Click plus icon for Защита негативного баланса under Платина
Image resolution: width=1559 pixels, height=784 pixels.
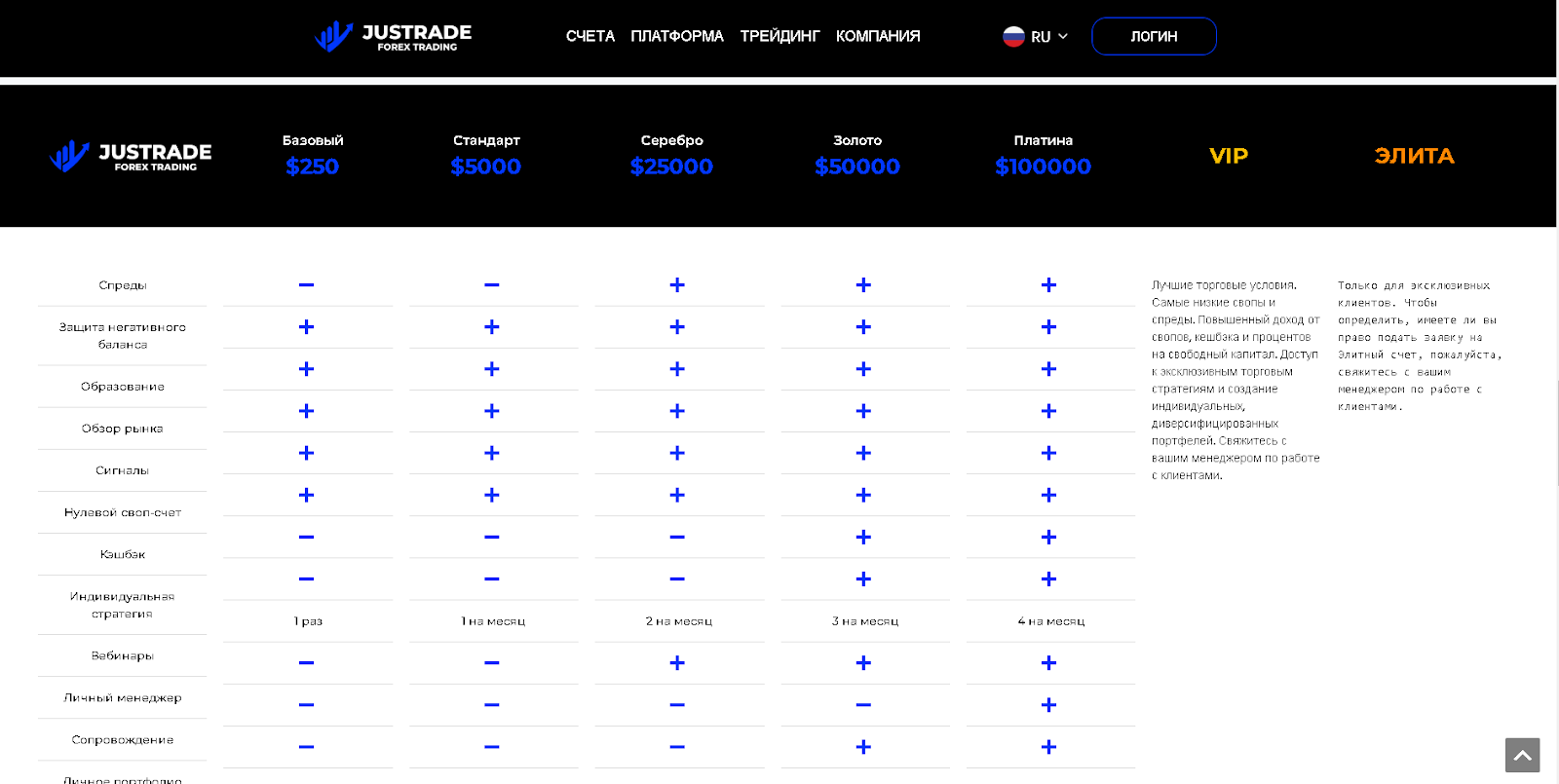(1048, 327)
